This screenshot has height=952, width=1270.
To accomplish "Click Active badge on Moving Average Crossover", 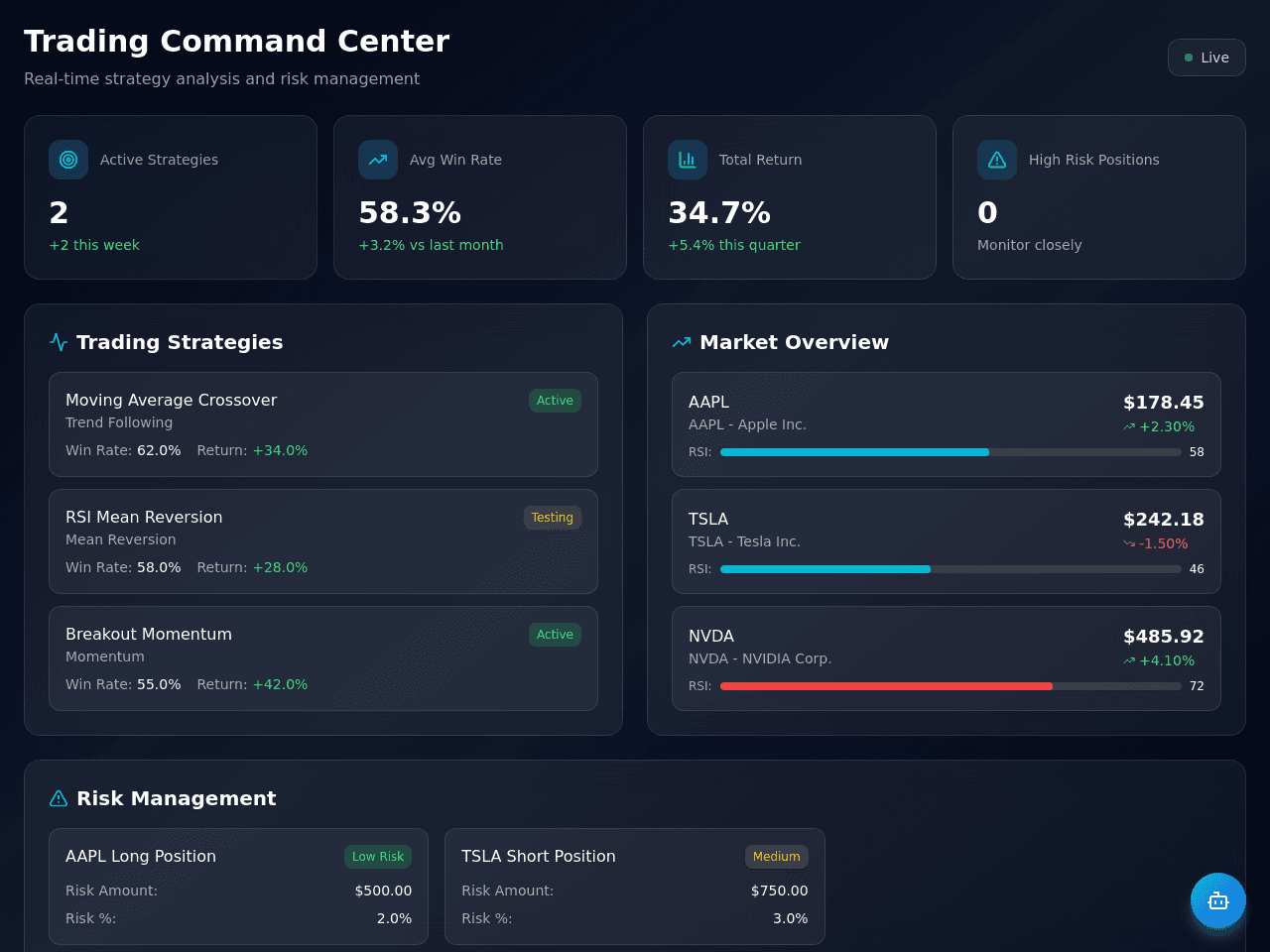I will [x=555, y=401].
